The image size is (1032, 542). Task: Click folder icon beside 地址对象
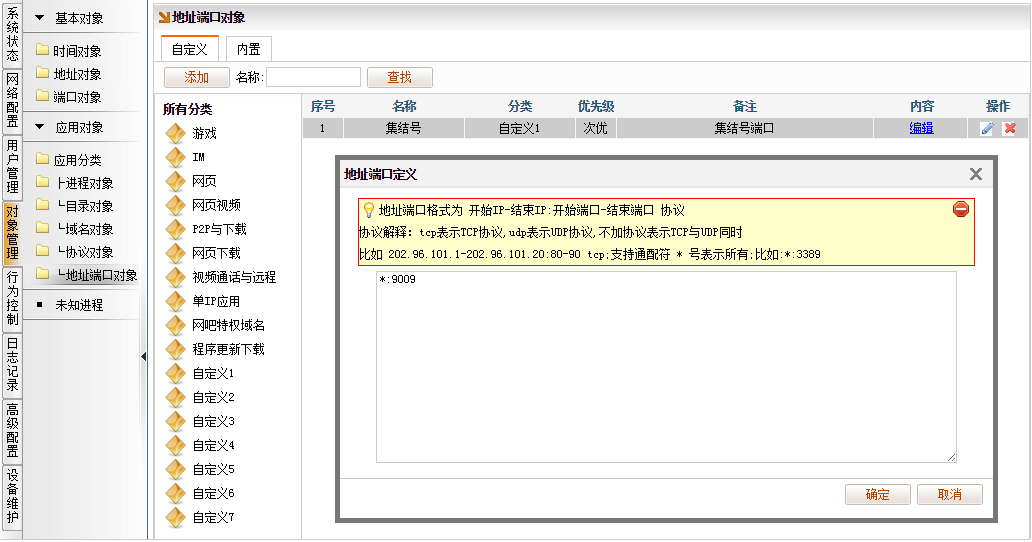[43, 73]
